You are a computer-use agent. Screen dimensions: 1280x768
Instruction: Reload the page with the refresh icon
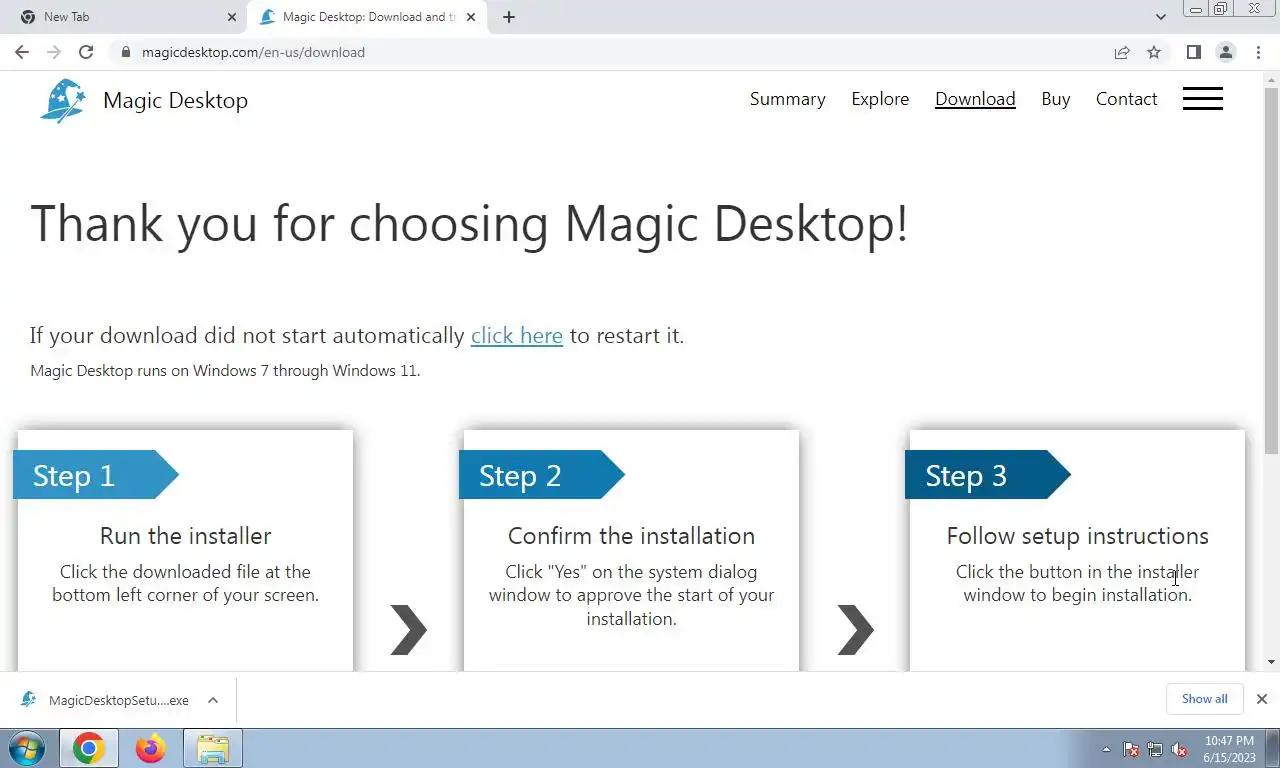click(86, 52)
